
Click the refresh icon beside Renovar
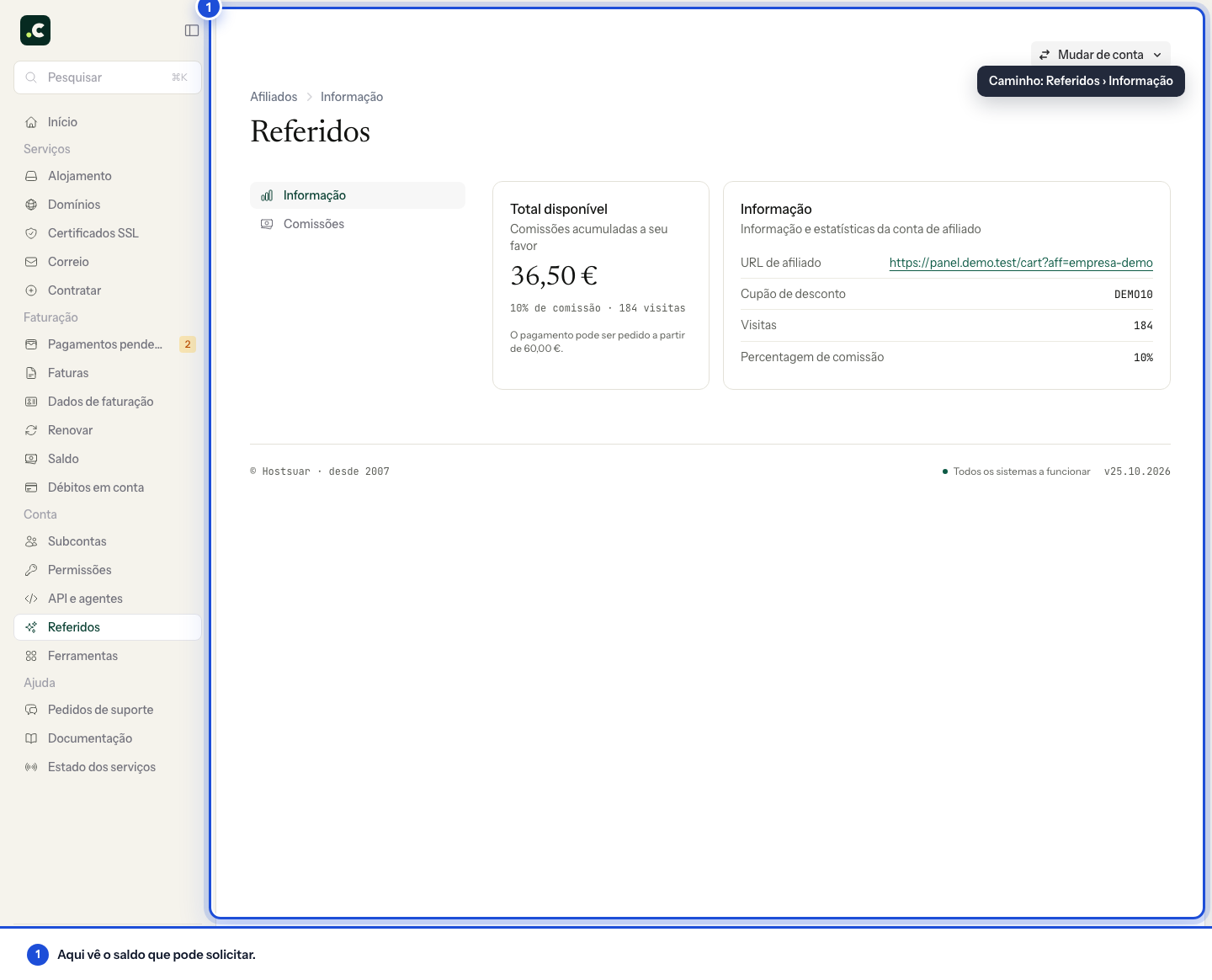pos(31,430)
